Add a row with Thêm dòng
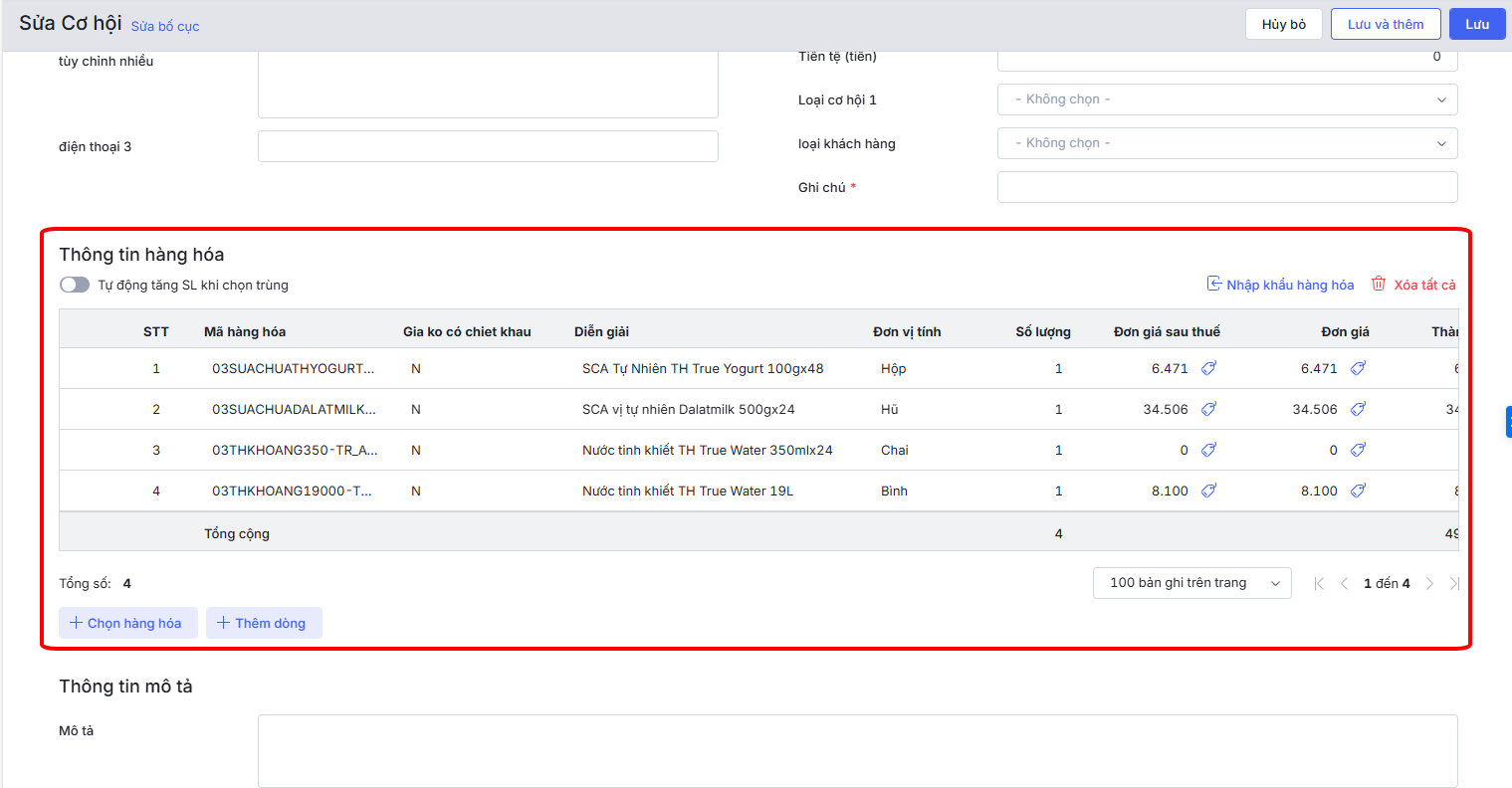This screenshot has height=788, width=1512. [x=264, y=623]
